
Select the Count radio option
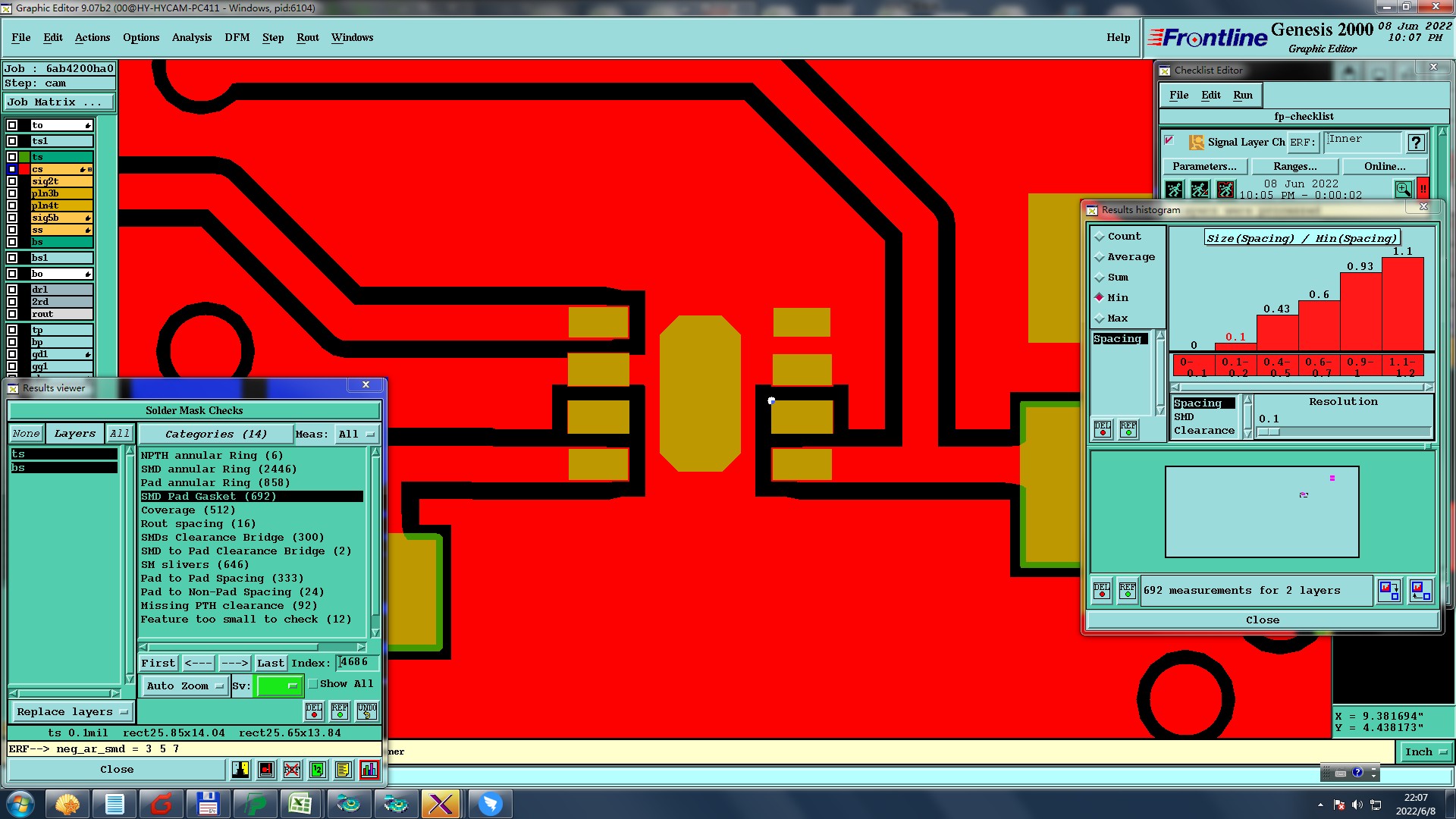pyautogui.click(x=1100, y=237)
